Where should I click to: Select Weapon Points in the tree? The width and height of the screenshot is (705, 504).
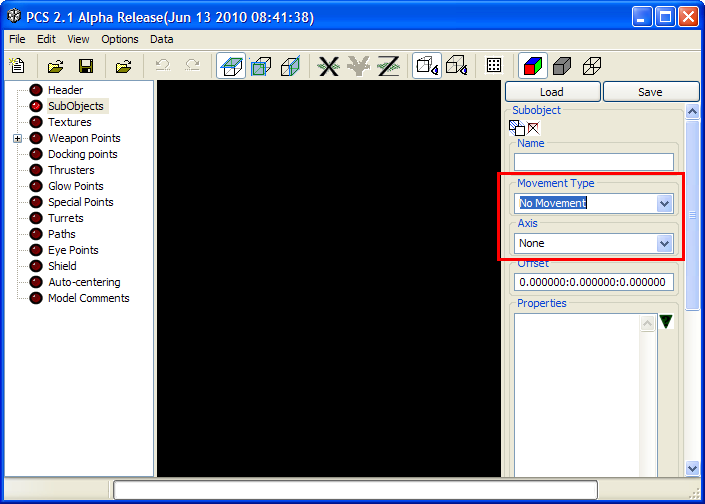(x=84, y=138)
